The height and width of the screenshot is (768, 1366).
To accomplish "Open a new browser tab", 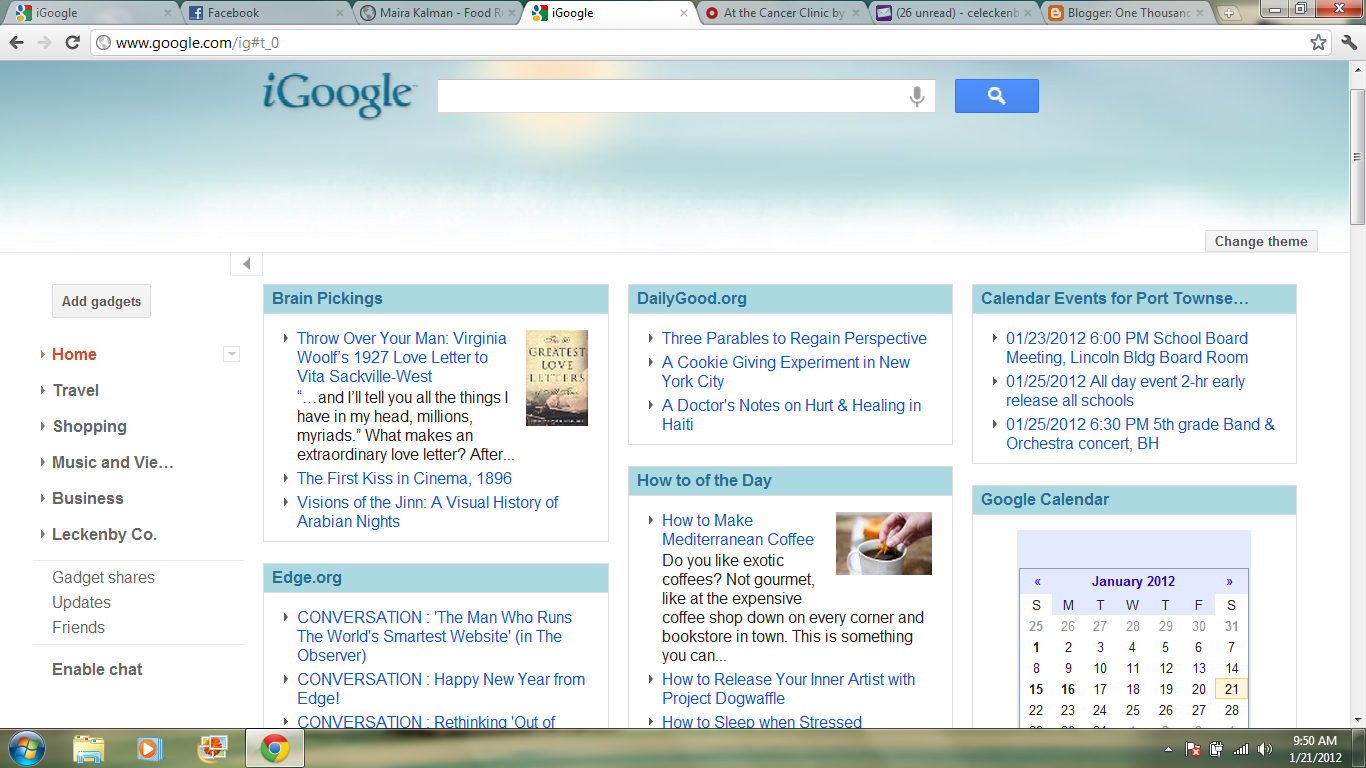I will pos(1229,14).
